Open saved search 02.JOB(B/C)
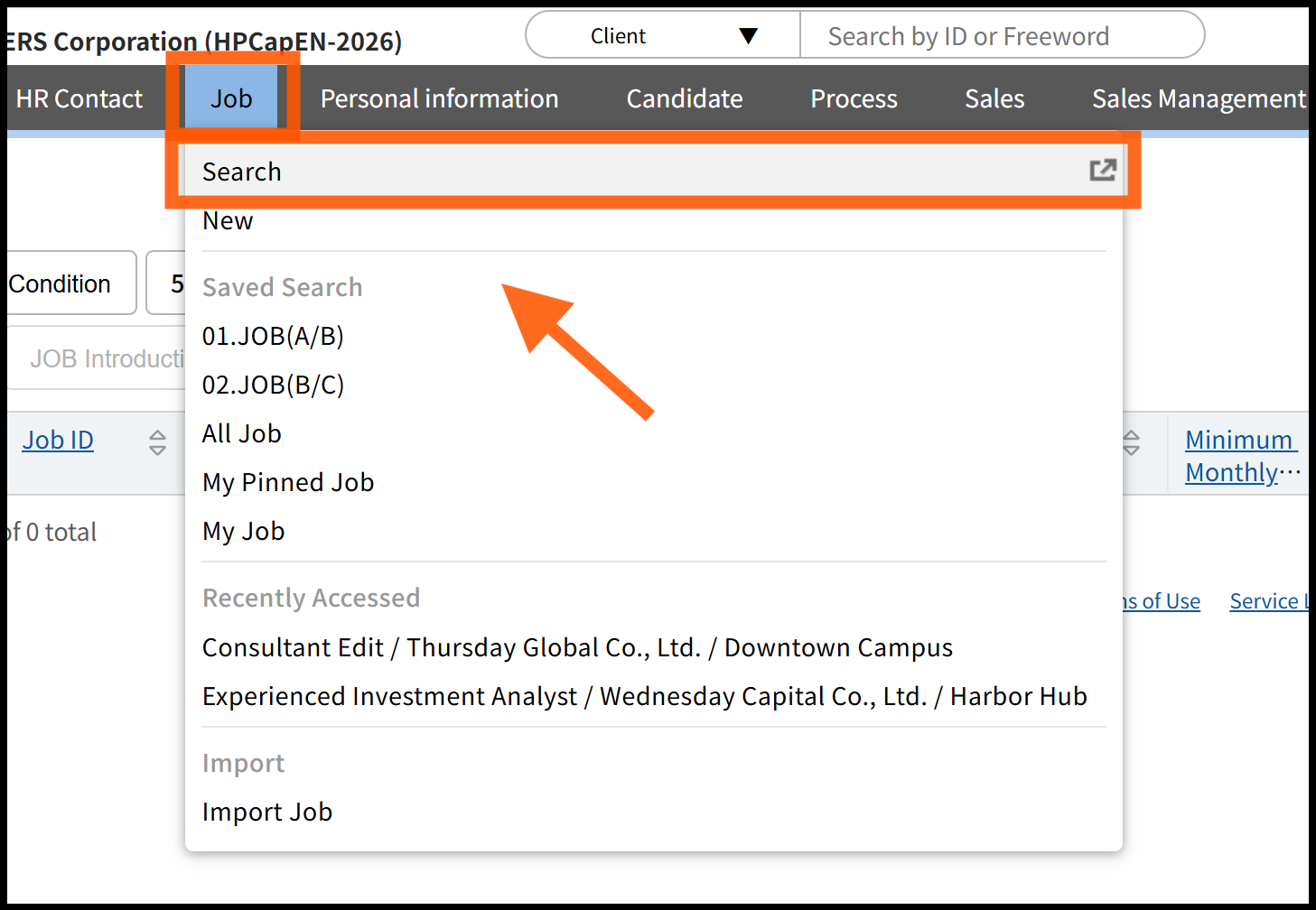The width and height of the screenshot is (1316, 910). [273, 385]
